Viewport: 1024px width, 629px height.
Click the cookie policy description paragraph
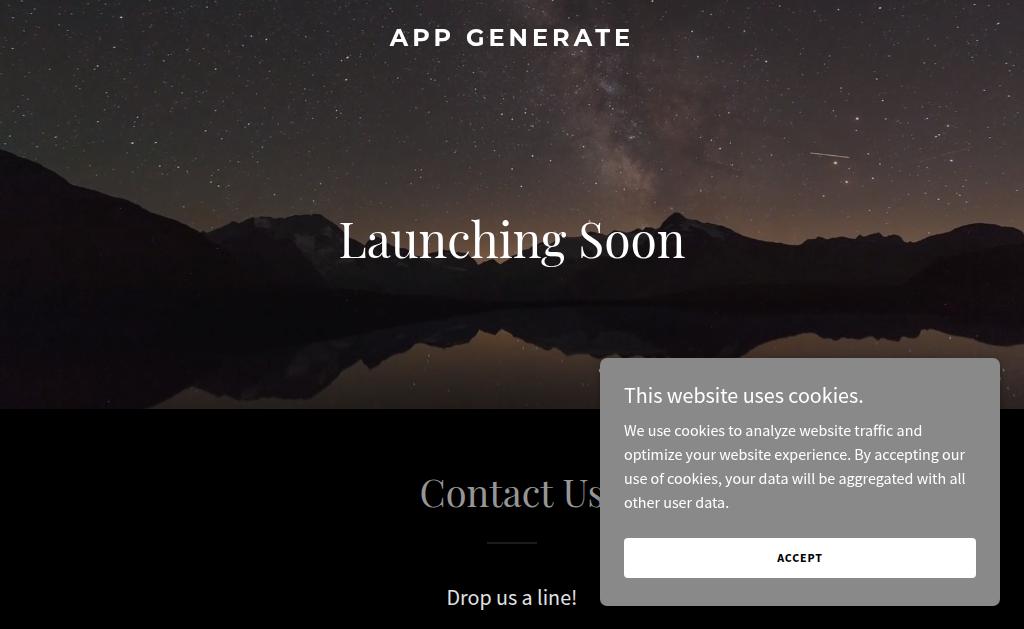794,466
